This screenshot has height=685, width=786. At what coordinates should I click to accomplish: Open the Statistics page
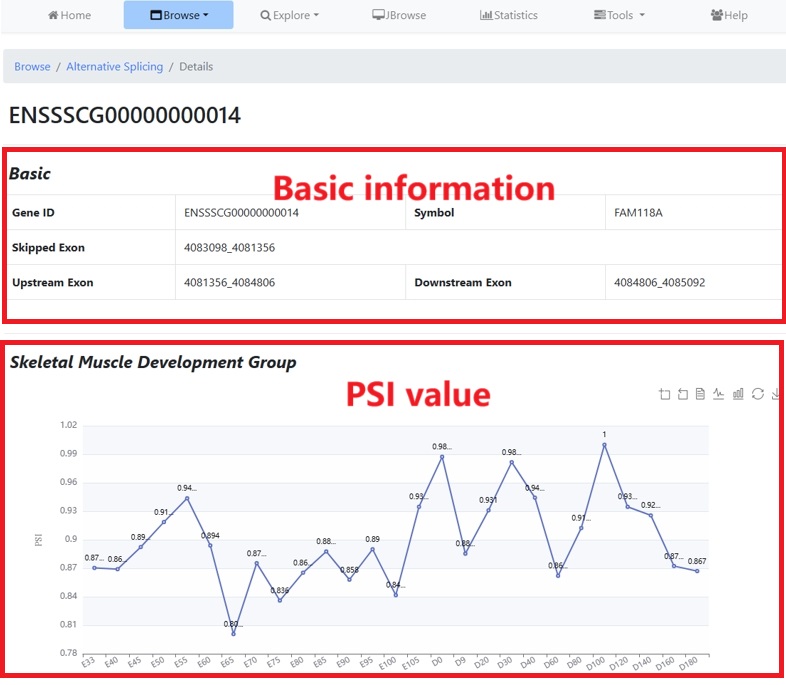(508, 15)
